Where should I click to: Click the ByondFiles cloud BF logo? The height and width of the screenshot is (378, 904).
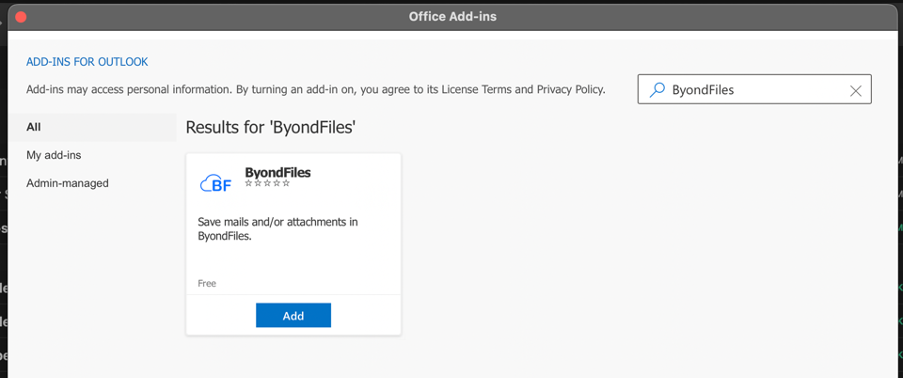(215, 183)
